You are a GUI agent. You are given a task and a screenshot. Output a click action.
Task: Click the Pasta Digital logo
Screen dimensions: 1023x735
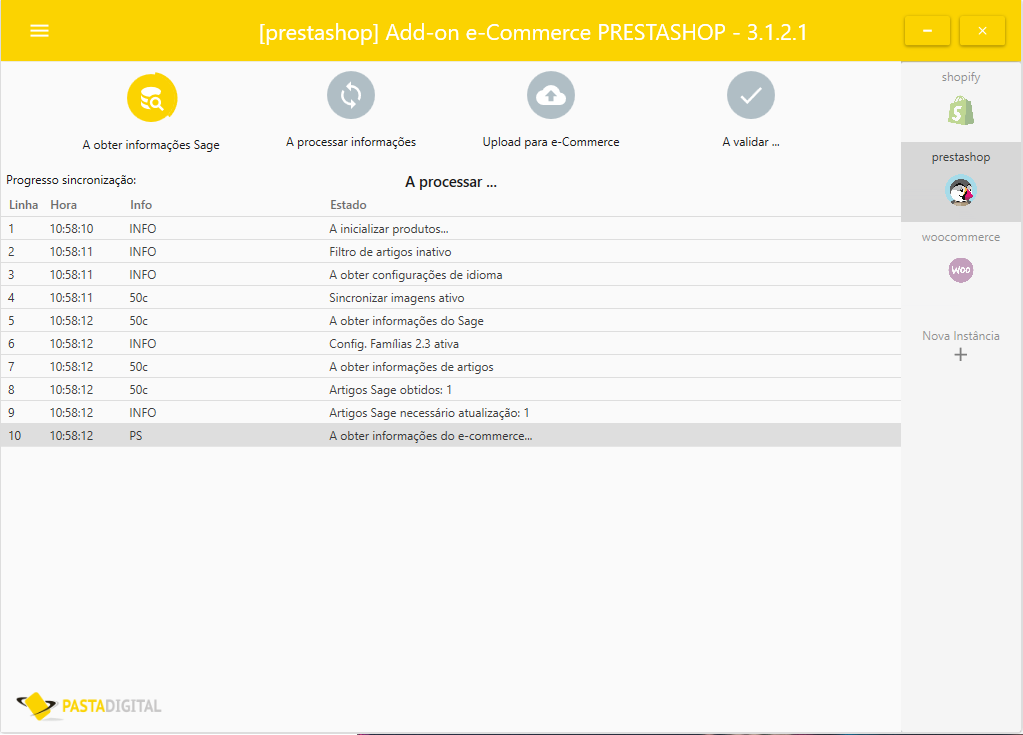tap(89, 706)
